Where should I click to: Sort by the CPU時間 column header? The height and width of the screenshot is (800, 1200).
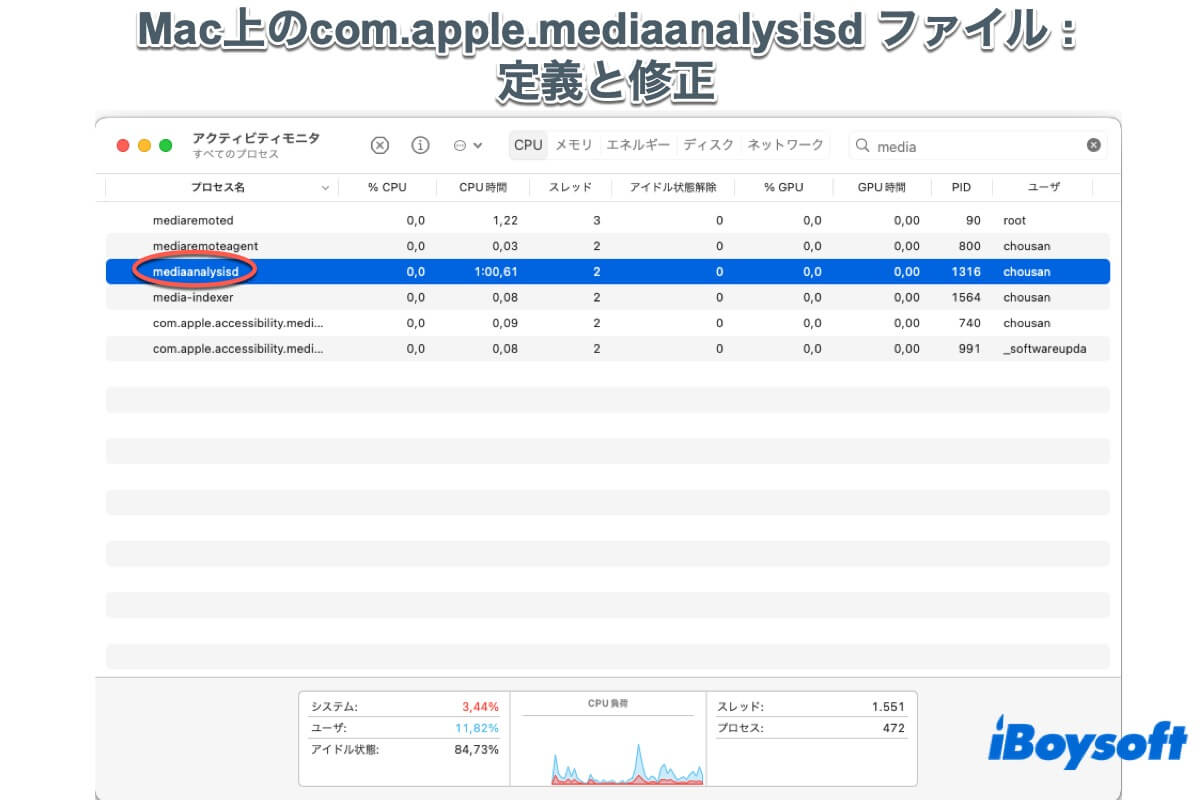(483, 187)
